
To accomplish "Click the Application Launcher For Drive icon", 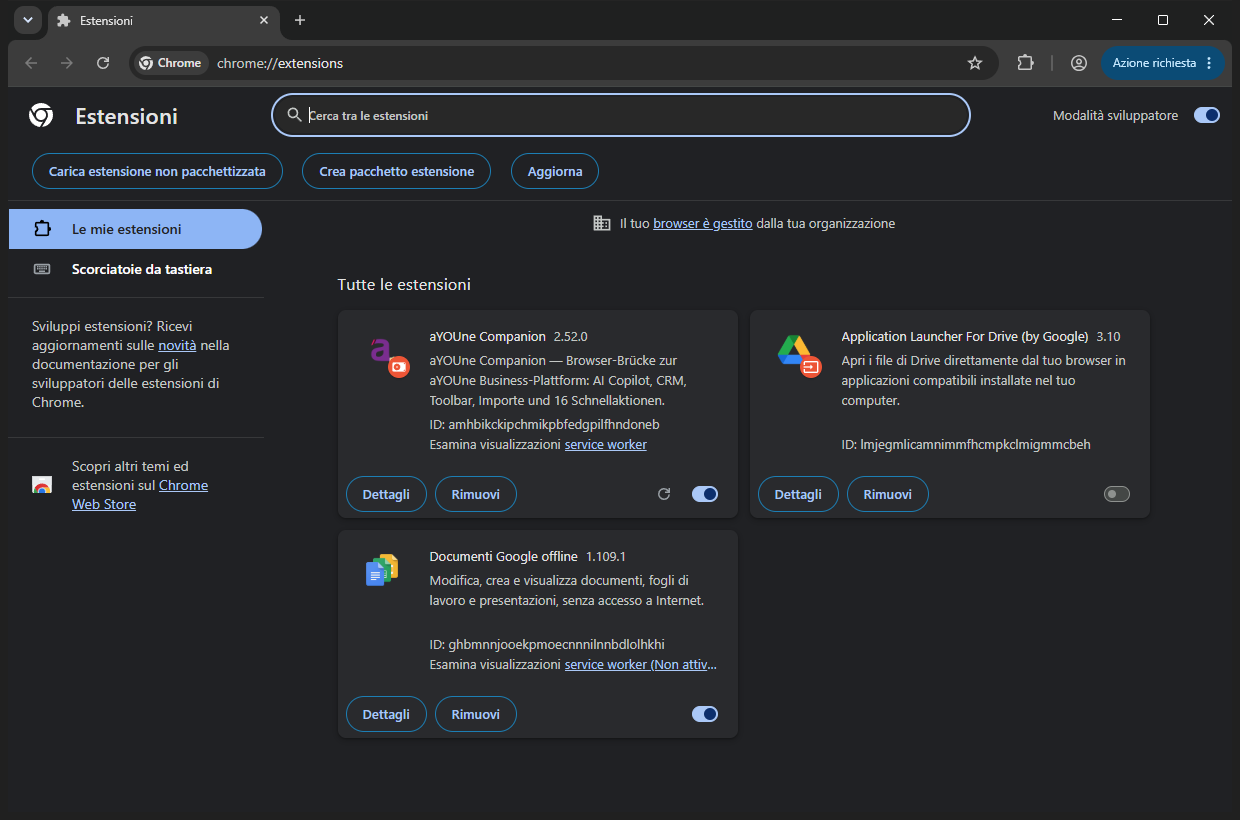I will (798, 355).
